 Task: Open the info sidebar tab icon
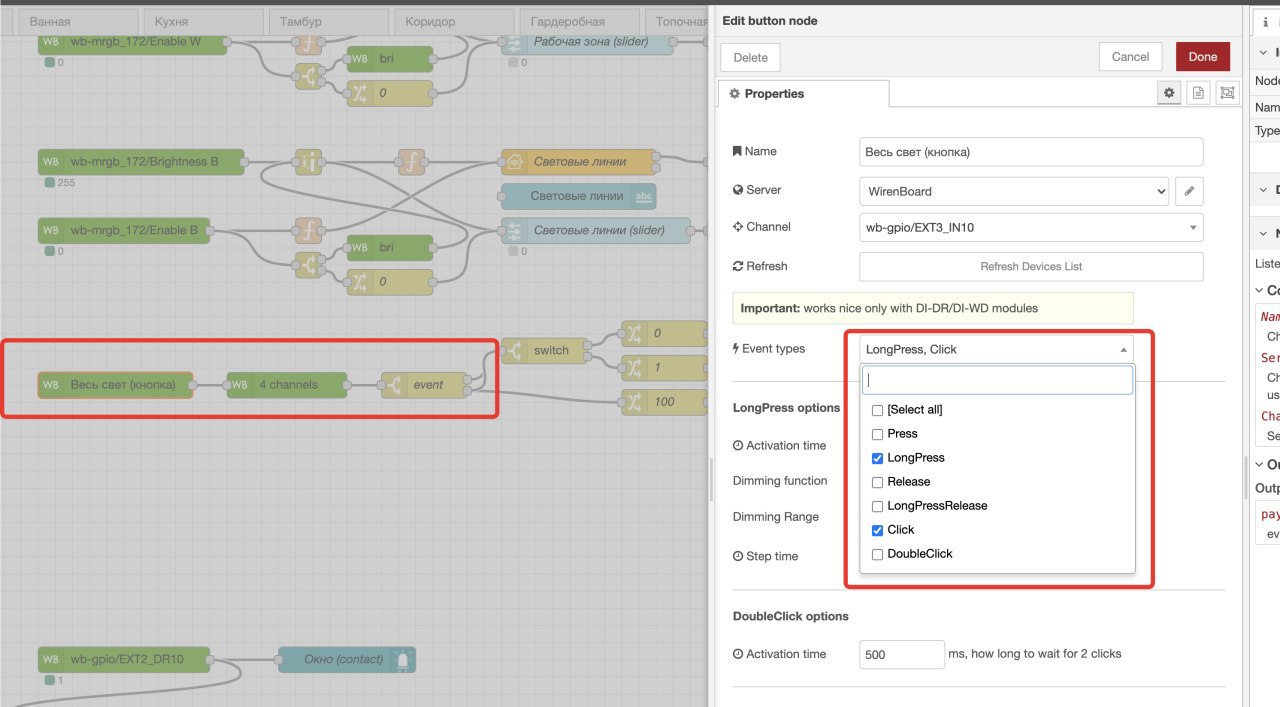(1265, 21)
